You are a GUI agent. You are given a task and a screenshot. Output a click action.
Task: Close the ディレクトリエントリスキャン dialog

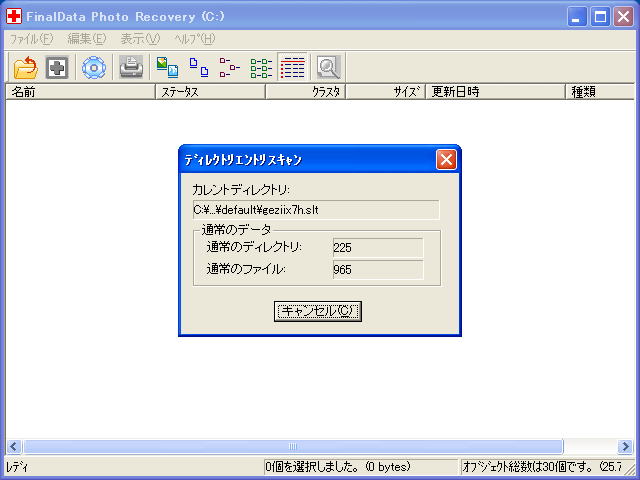pos(446,160)
